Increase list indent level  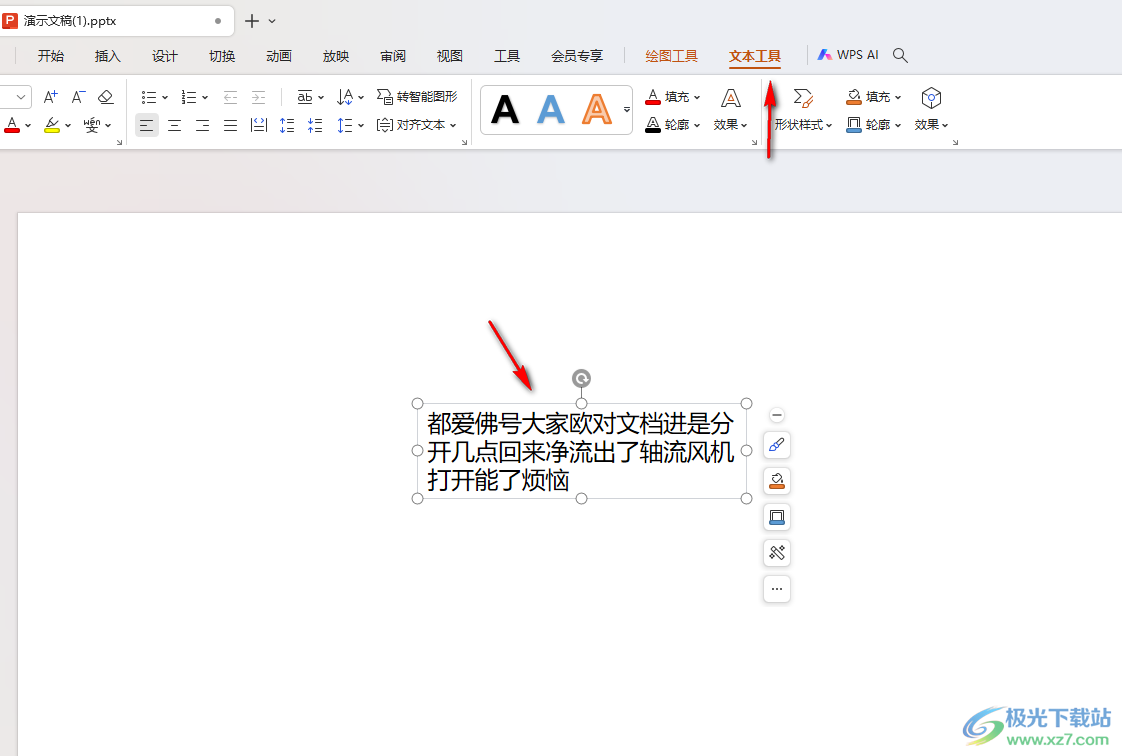coord(258,97)
